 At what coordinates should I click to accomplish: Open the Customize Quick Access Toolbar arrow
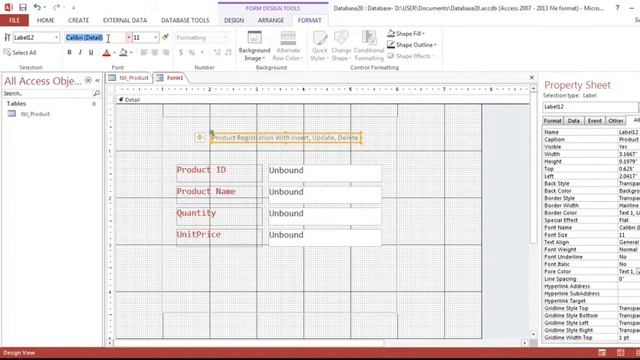(73, 7)
